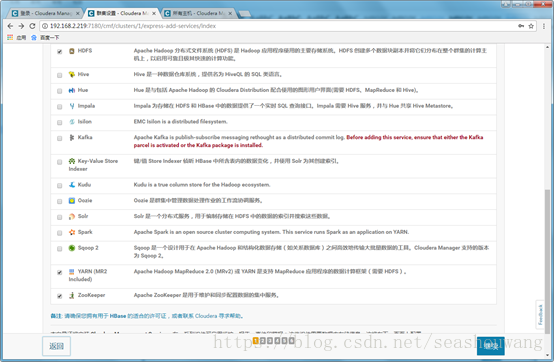Check the Oozie service checkbox
Screen dimensions: 554x362
pos(59,201)
